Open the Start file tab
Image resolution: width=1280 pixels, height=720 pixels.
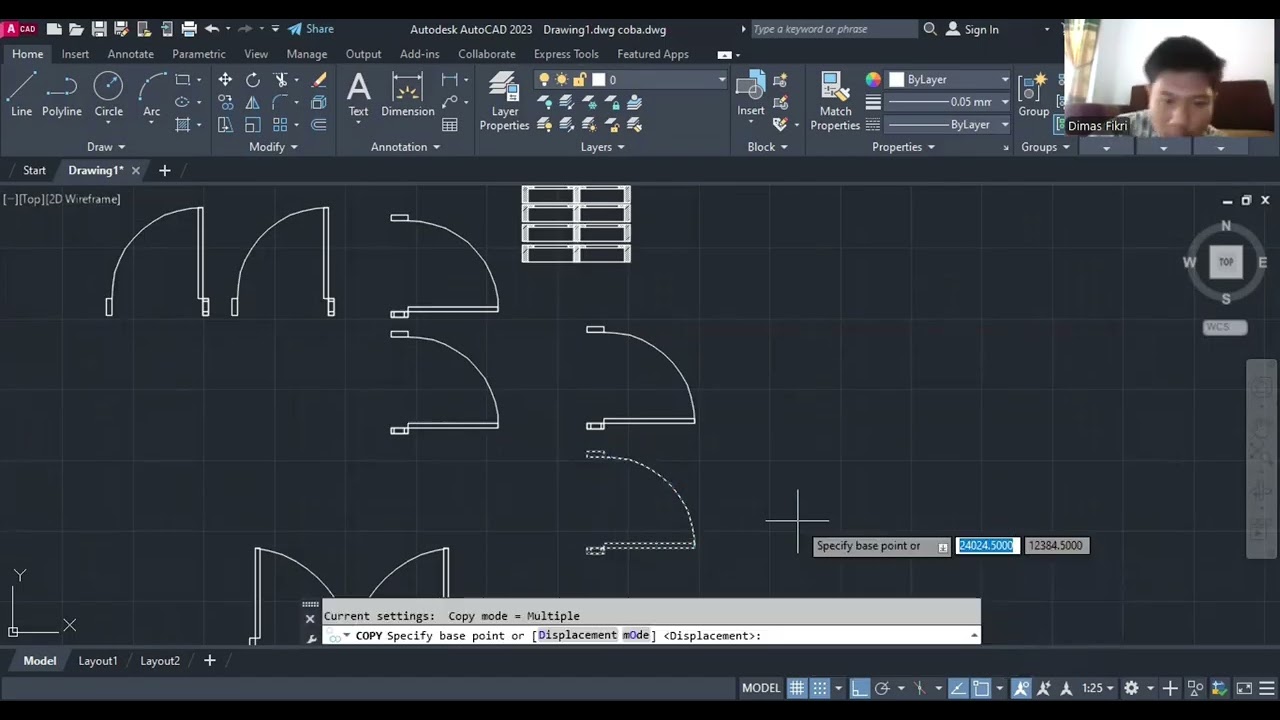click(35, 170)
